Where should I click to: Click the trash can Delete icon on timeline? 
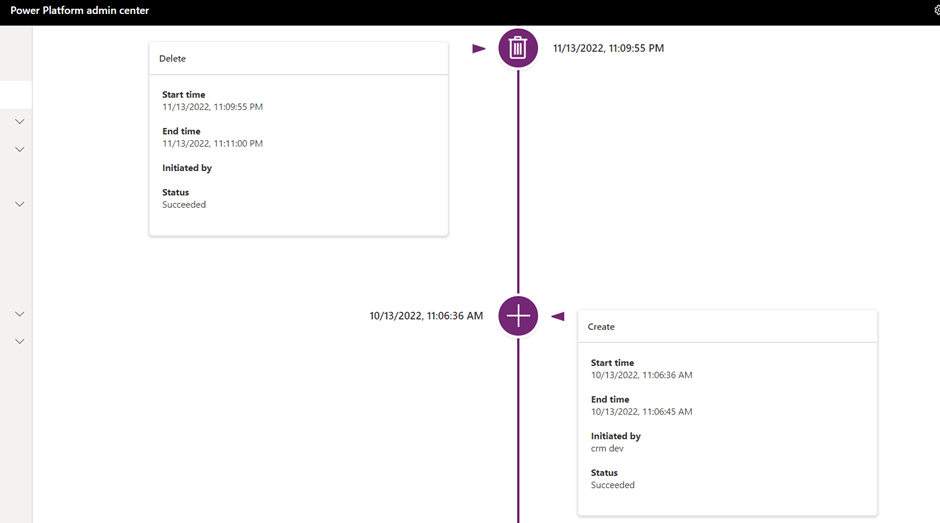click(518, 48)
